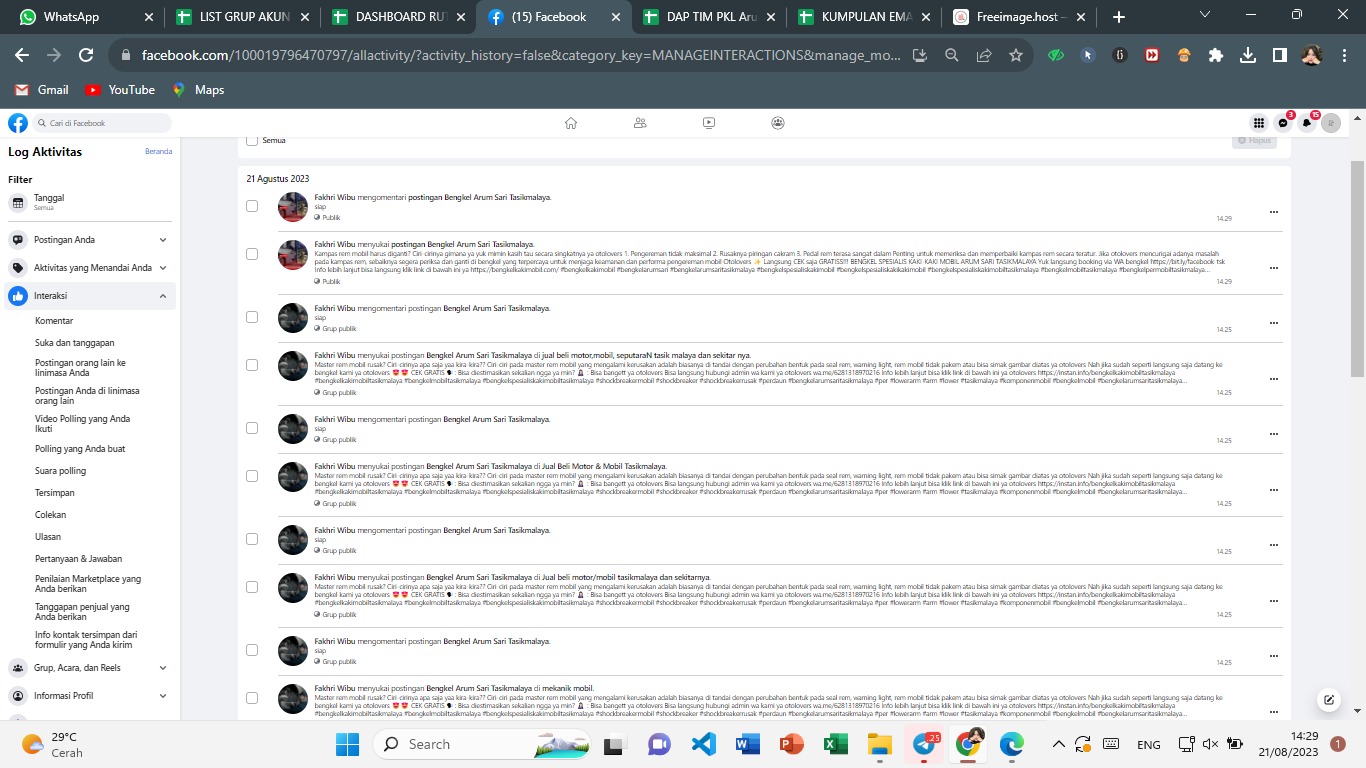Viewport: 1366px width, 768px height.
Task: Open Chrome zoom magnifier in address bar
Action: (x=952, y=56)
